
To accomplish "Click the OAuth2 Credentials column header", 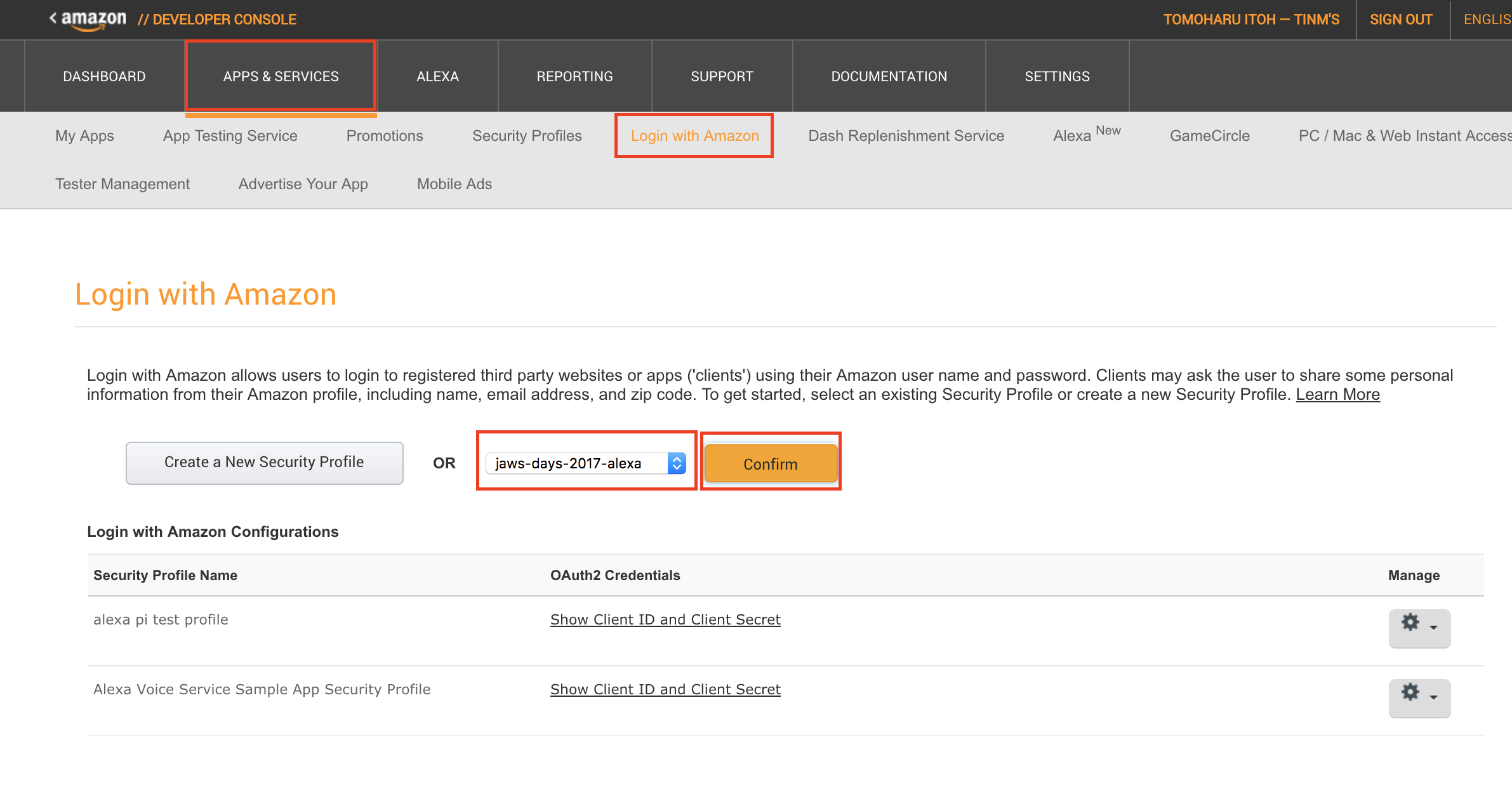I will pyautogui.click(x=615, y=575).
